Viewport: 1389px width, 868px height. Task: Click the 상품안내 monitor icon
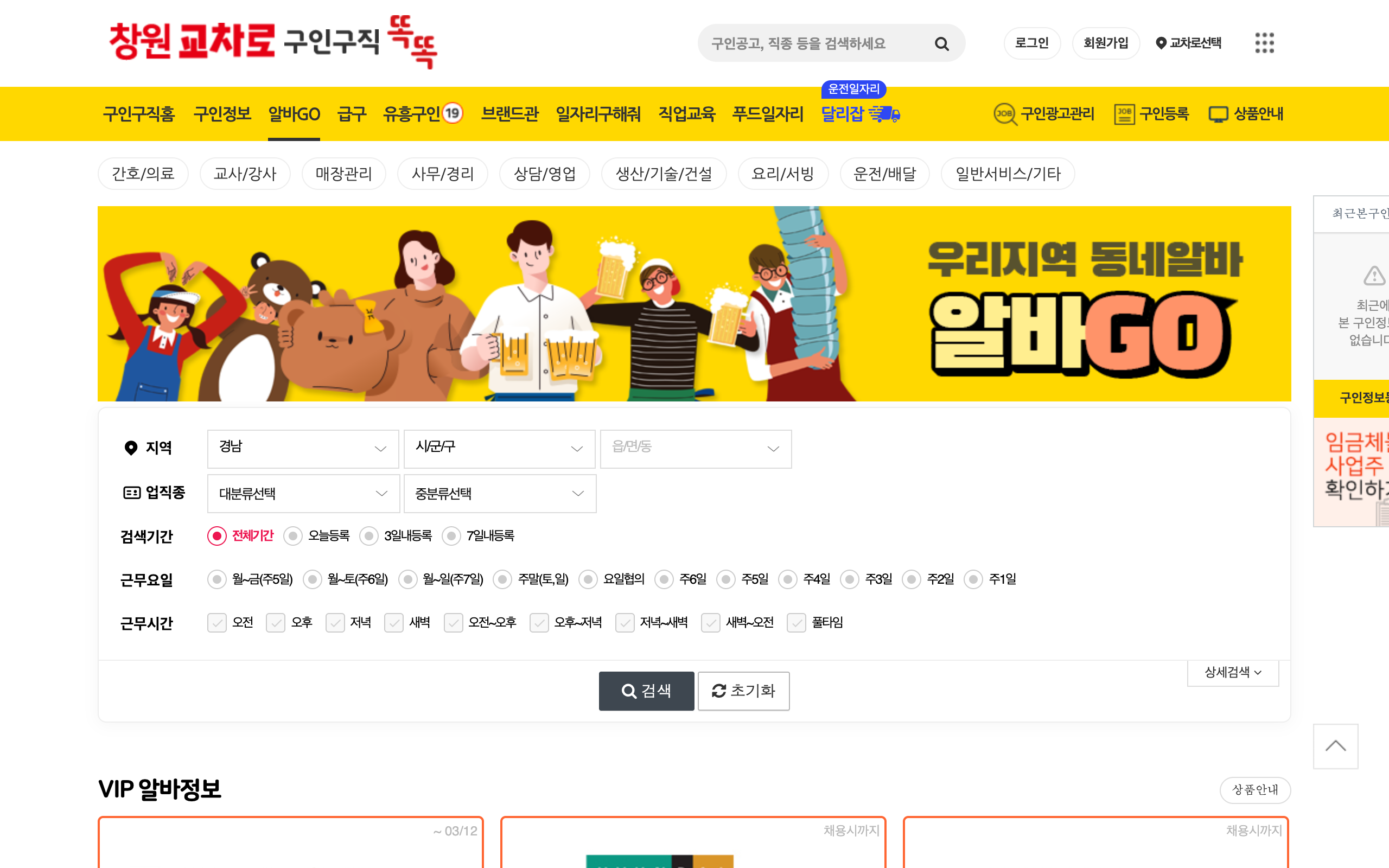coord(1218,114)
